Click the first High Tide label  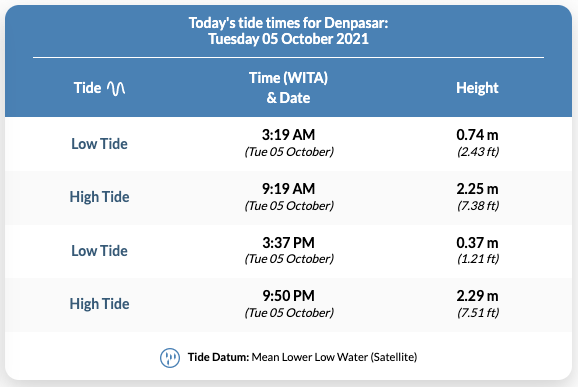coord(100,197)
